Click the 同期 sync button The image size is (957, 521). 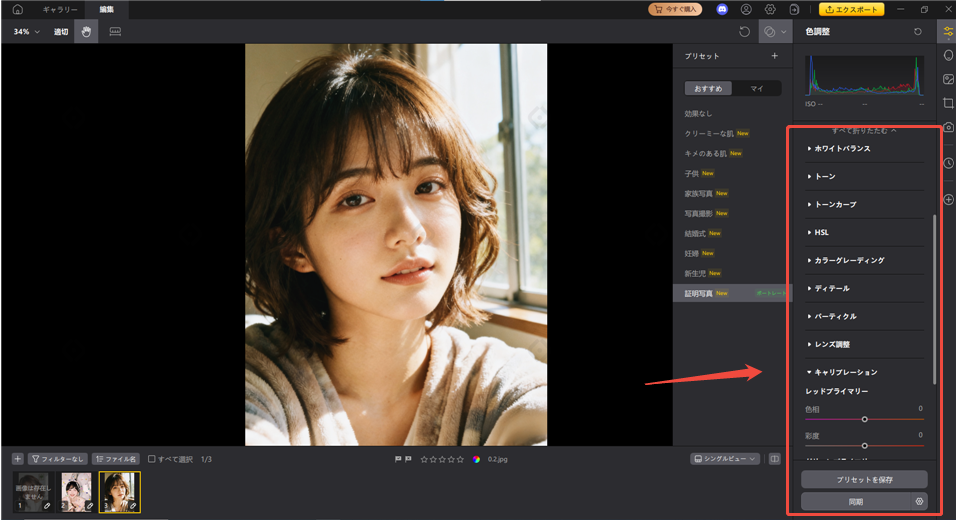[x=856, y=501]
